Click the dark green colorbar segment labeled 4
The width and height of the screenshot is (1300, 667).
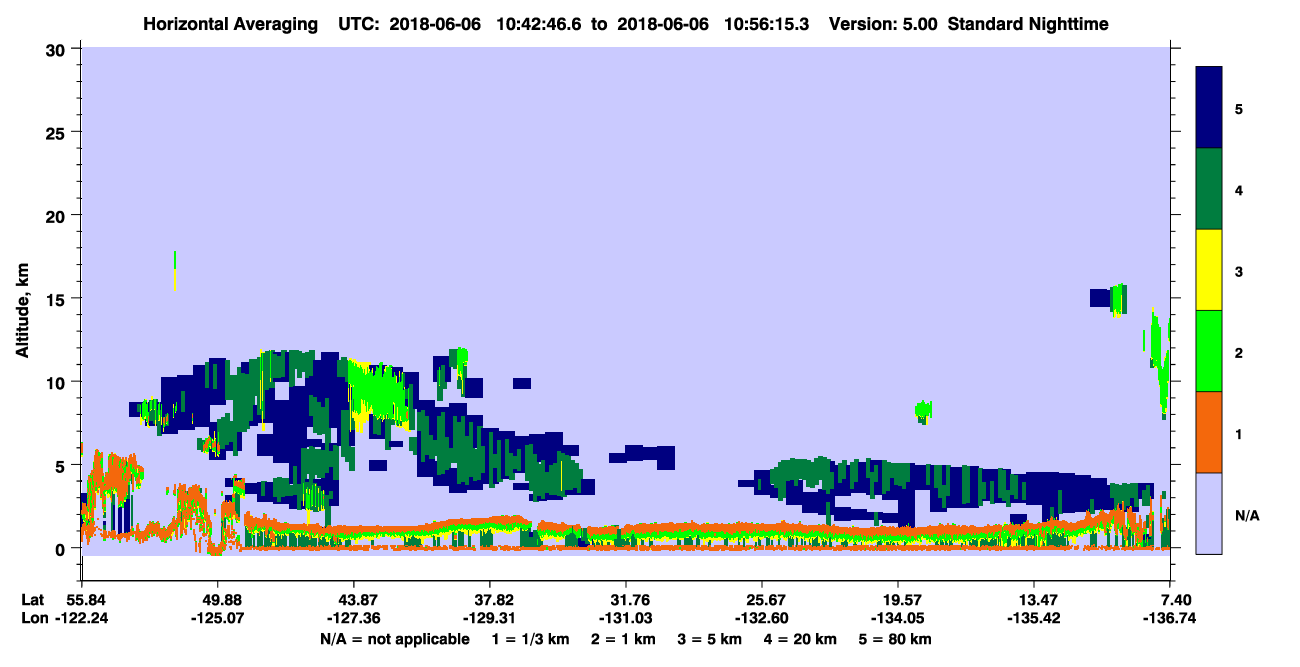click(x=1209, y=189)
